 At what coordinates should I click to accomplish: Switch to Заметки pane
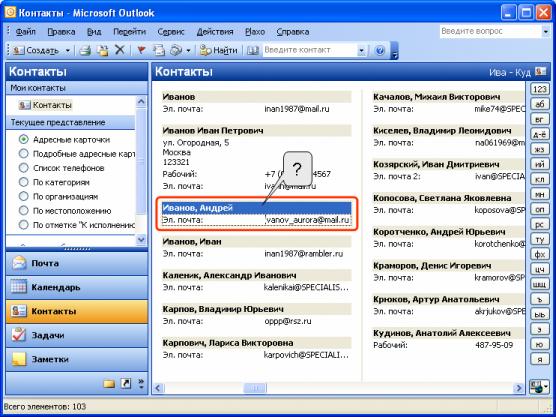[77, 359]
